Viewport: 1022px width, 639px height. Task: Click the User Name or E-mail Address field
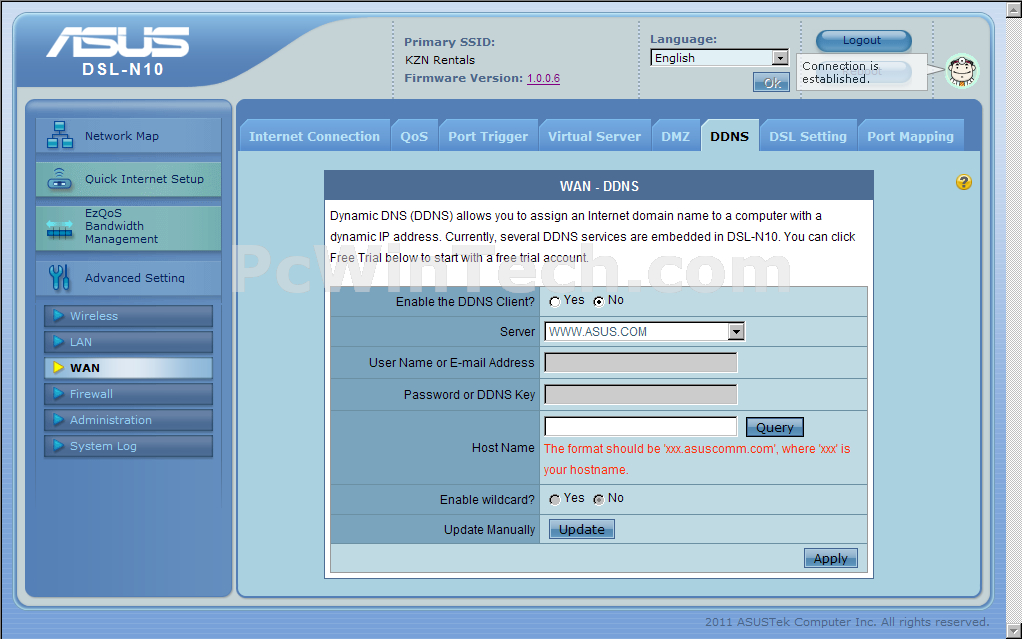pos(641,363)
